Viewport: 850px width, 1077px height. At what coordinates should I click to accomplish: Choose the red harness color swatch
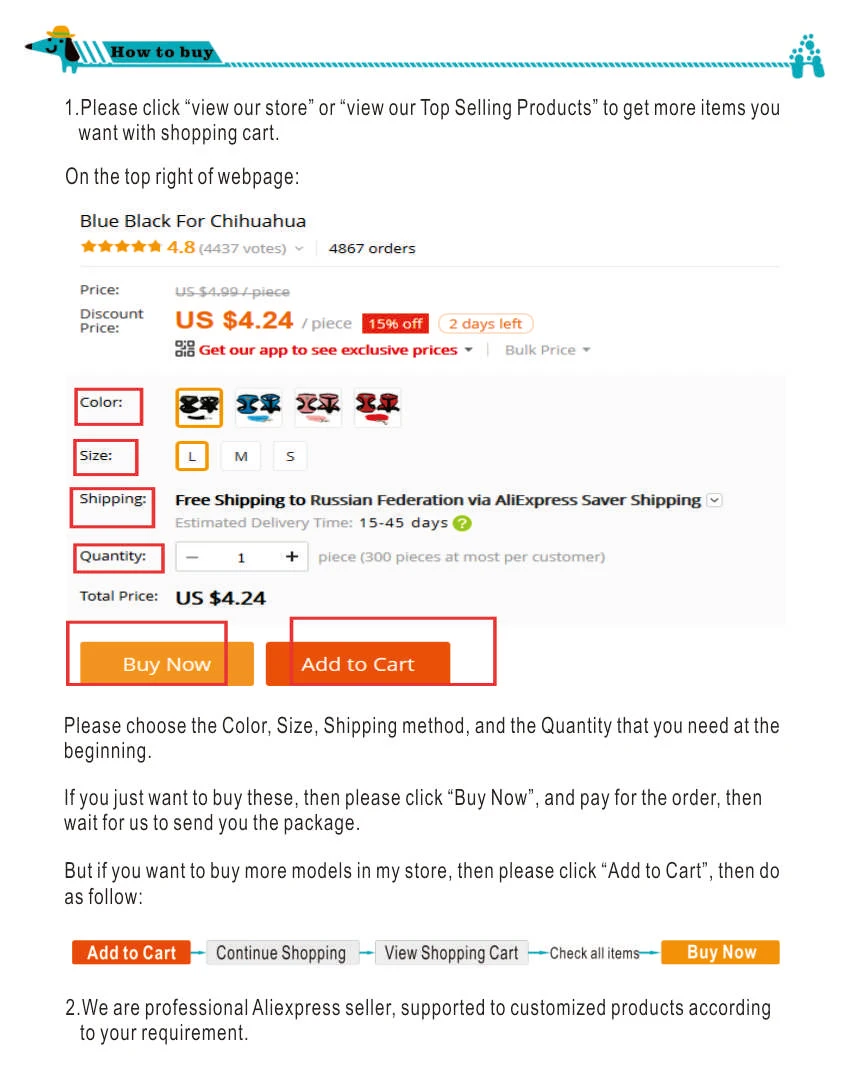pyautogui.click(x=377, y=407)
